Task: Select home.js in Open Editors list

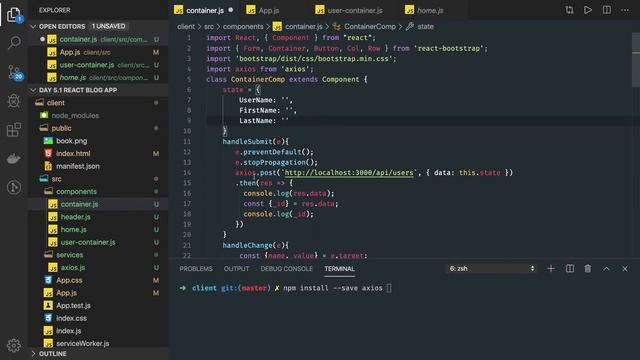Action: pyautogui.click(x=98, y=78)
